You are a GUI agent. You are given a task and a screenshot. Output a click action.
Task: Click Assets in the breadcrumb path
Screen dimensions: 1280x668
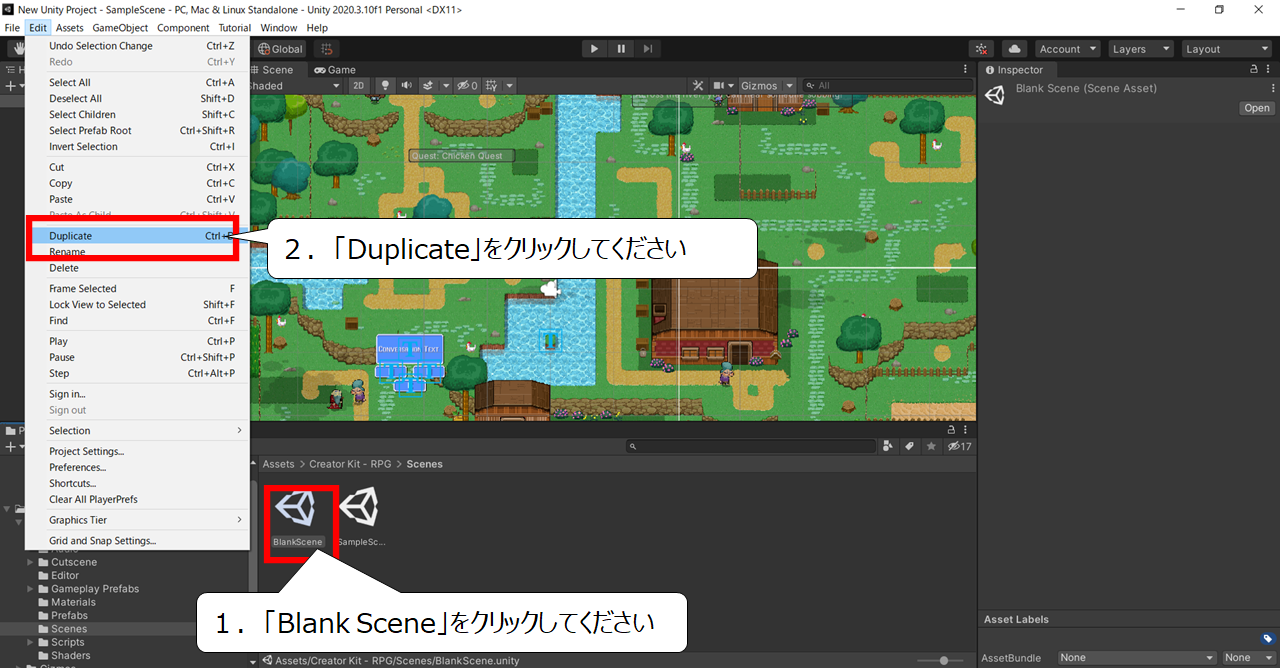click(x=278, y=464)
